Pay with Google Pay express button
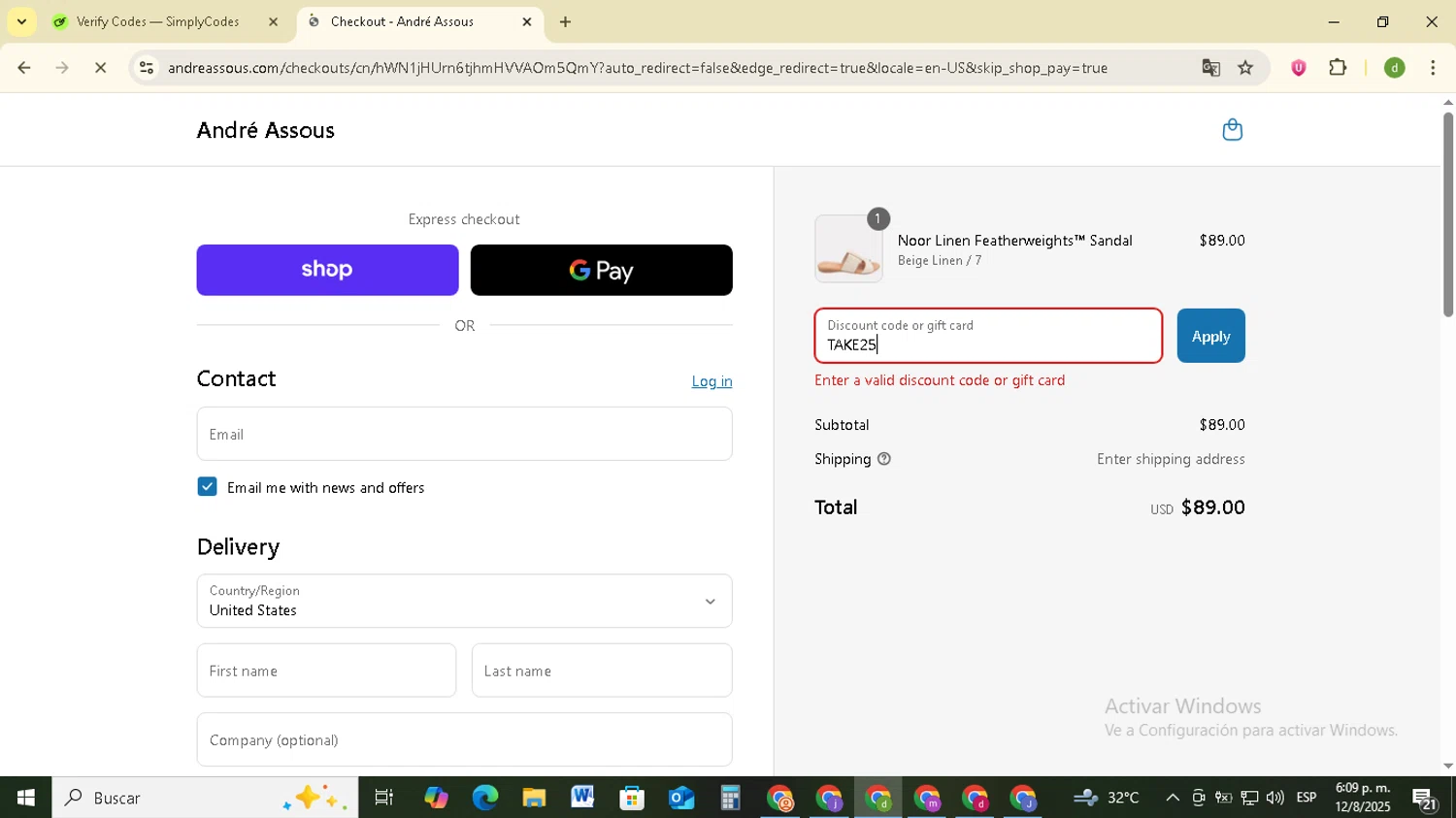 click(x=601, y=270)
